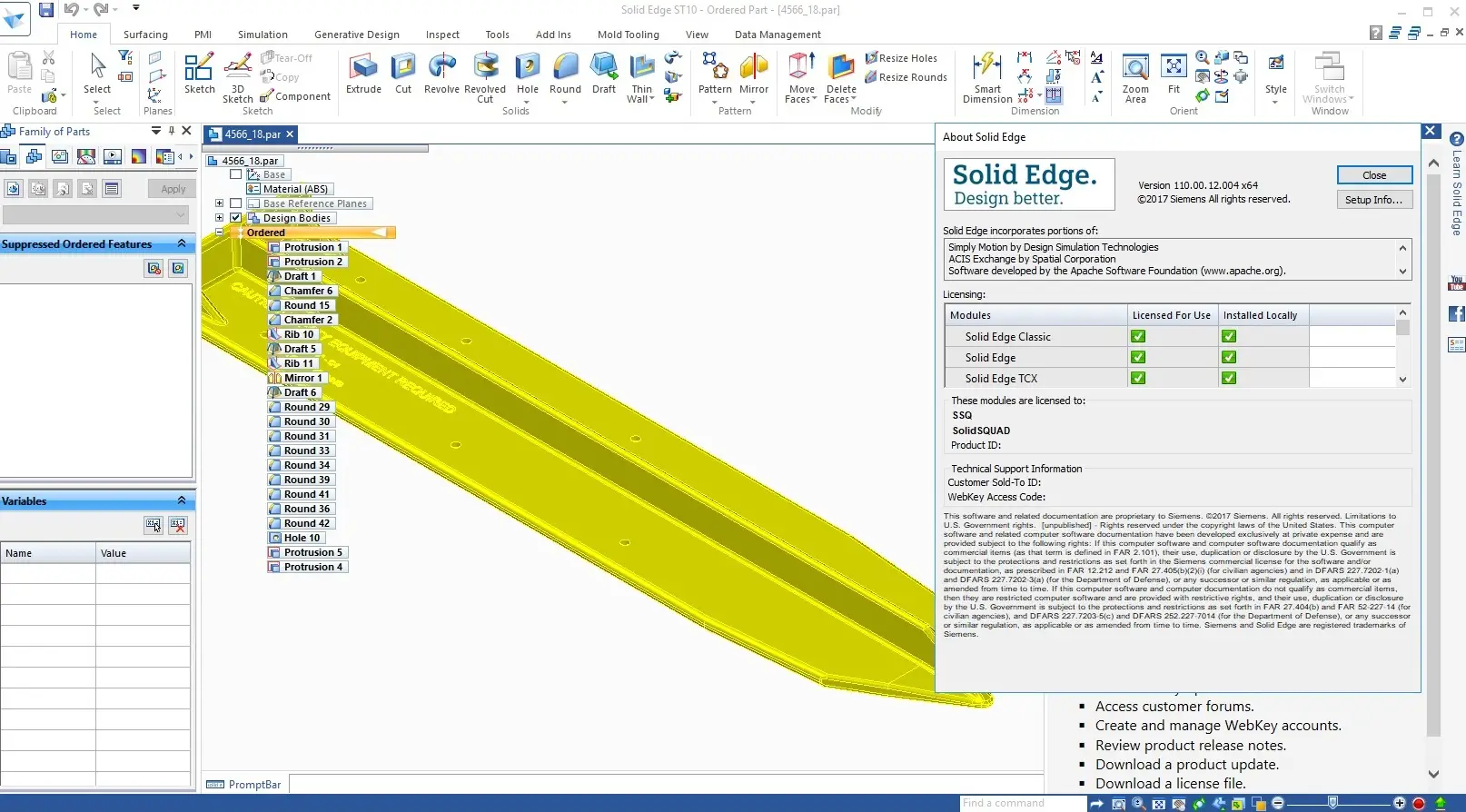1466x812 pixels.
Task: Adjust the zoom slider in status bar
Action: click(x=1332, y=803)
